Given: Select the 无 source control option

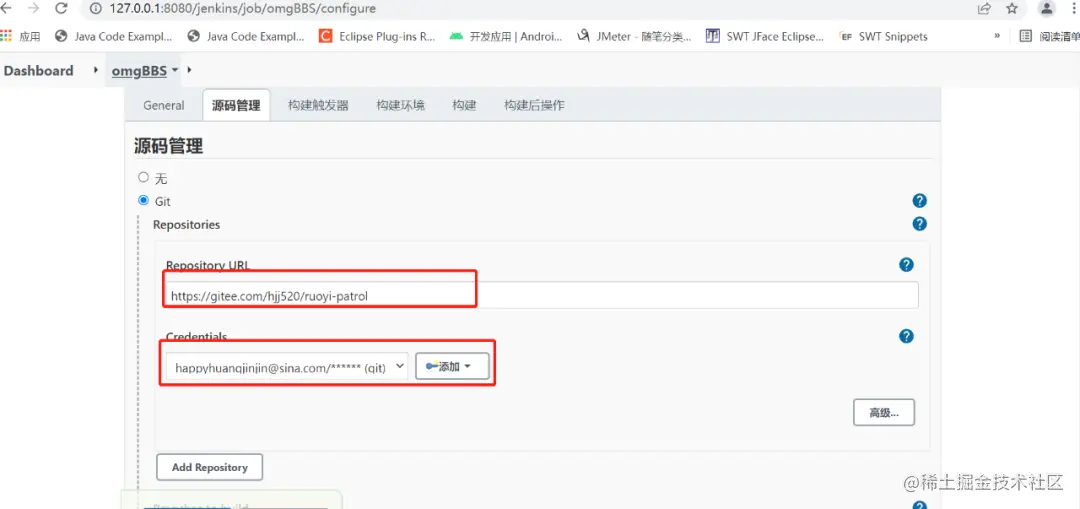Looking at the screenshot, I should click(x=143, y=177).
